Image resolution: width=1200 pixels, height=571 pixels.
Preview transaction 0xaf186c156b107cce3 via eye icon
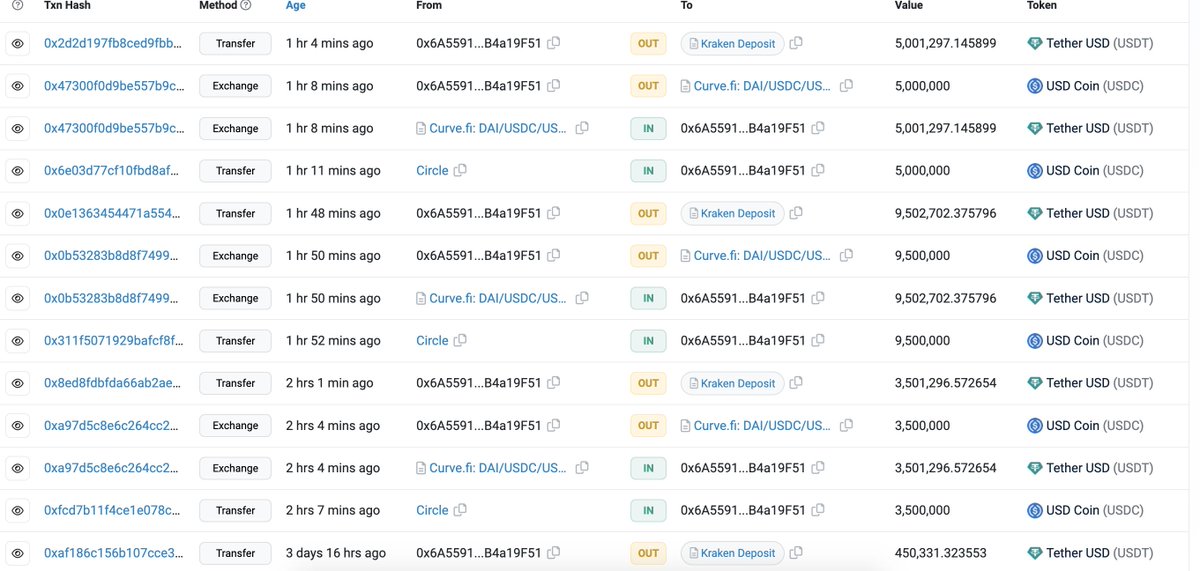[18, 553]
